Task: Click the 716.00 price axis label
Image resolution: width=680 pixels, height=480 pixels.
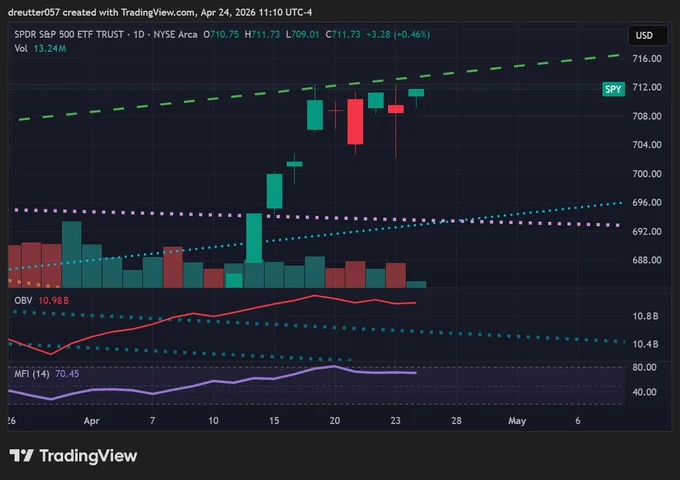Action: (x=647, y=59)
